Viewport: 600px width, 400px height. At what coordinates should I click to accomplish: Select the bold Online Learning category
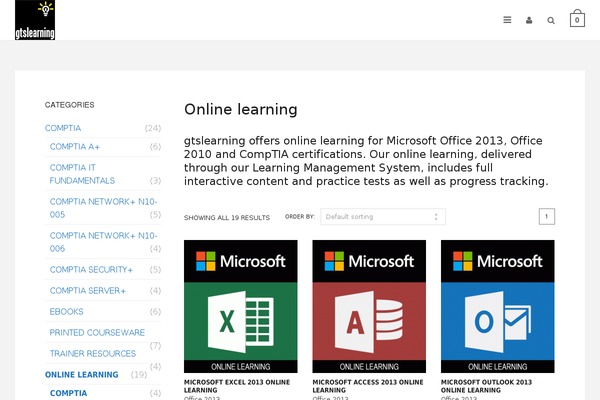click(82, 375)
